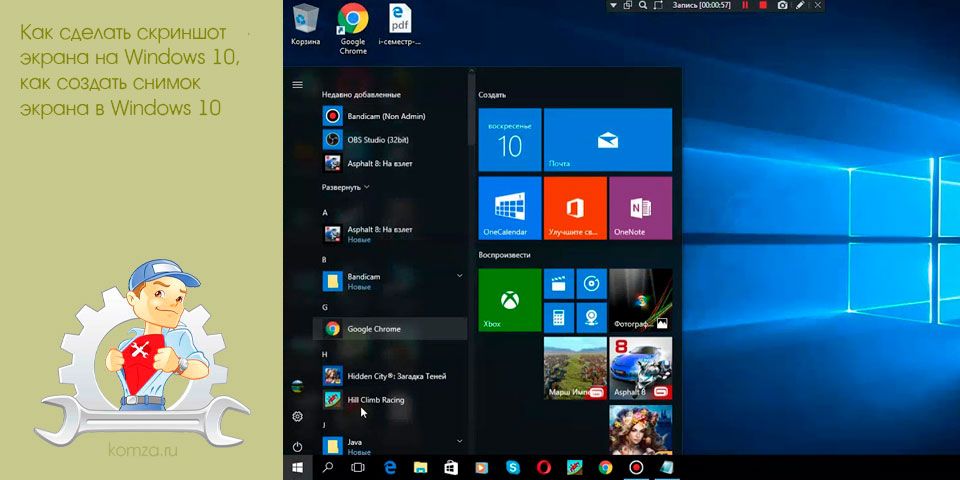
Task: Open the Groove Music disc small tile
Action: (x=591, y=283)
